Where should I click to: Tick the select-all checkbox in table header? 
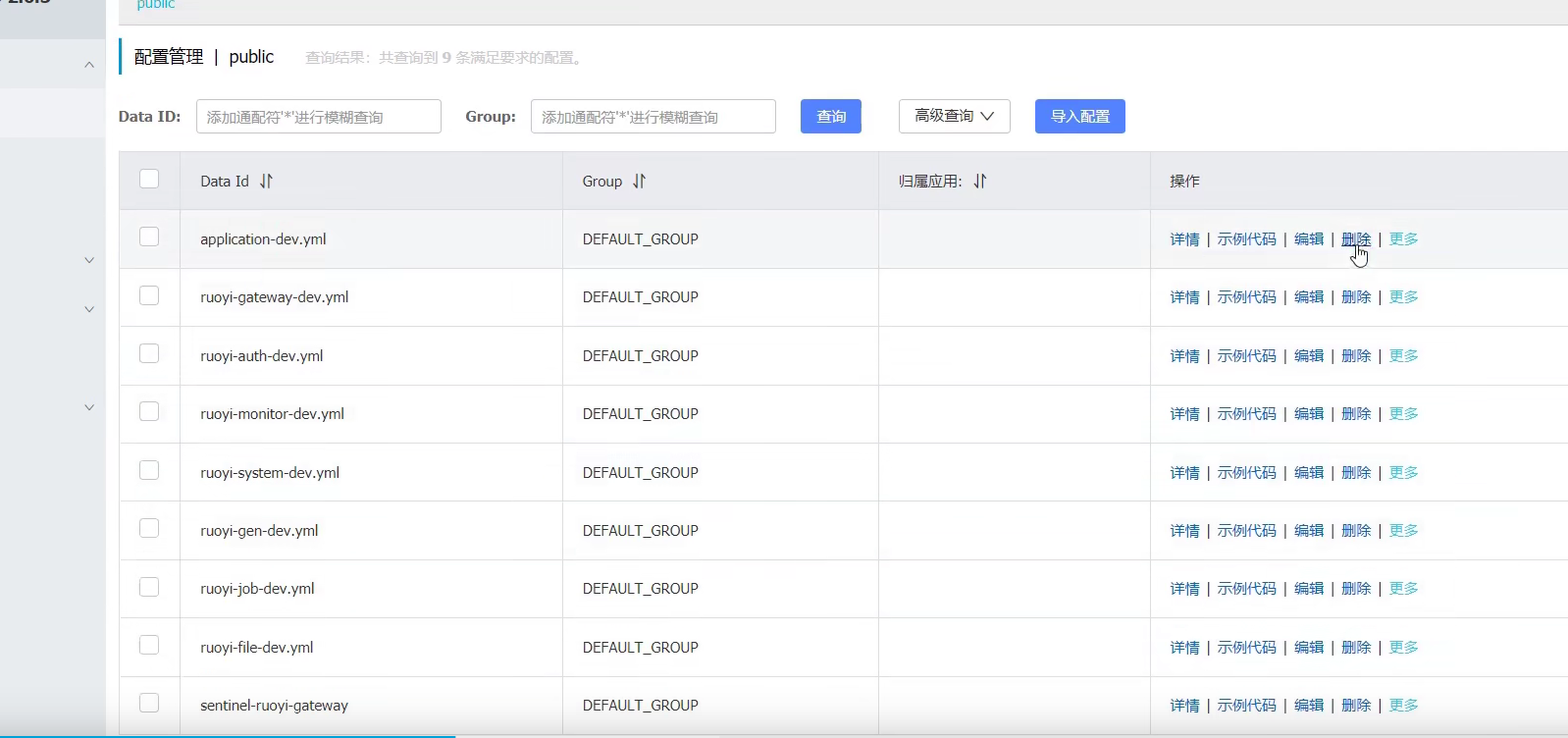tap(149, 179)
